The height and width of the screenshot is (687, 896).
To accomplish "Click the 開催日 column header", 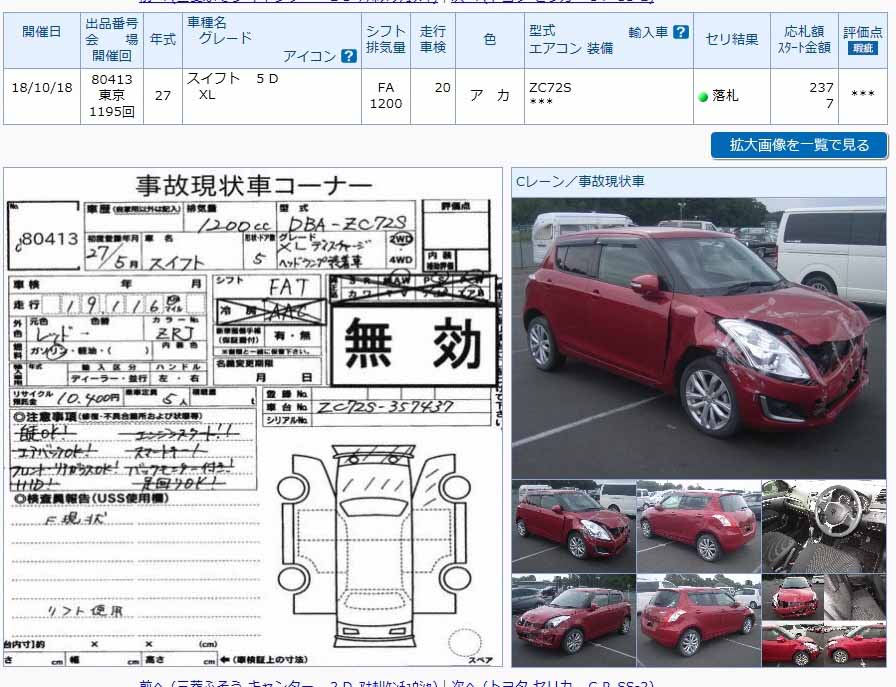I will [x=42, y=32].
